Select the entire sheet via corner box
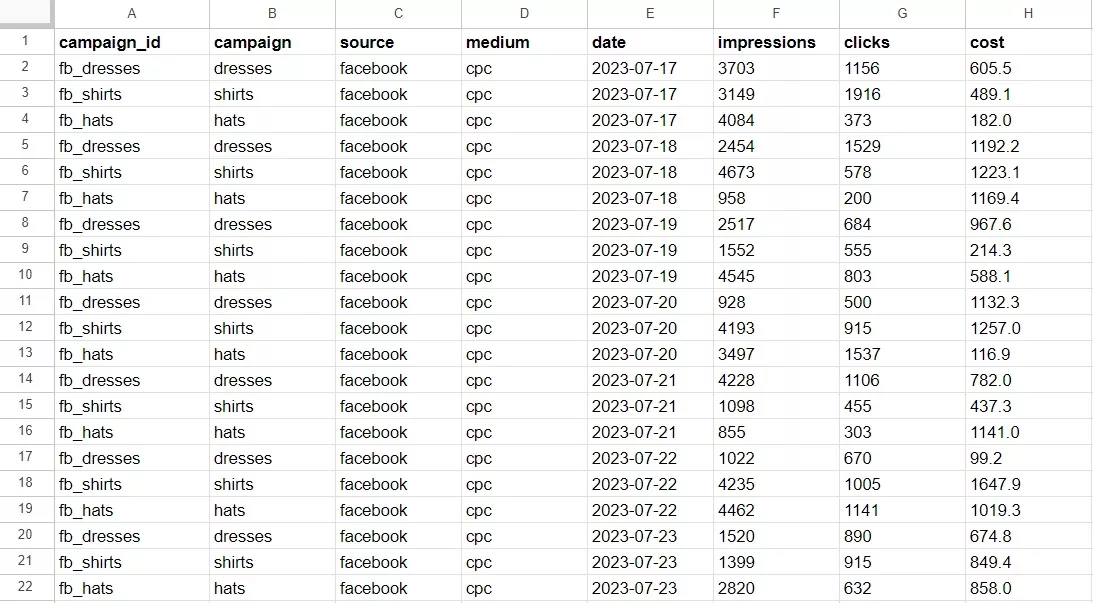This screenshot has height=603, width=1093. (x=26, y=13)
